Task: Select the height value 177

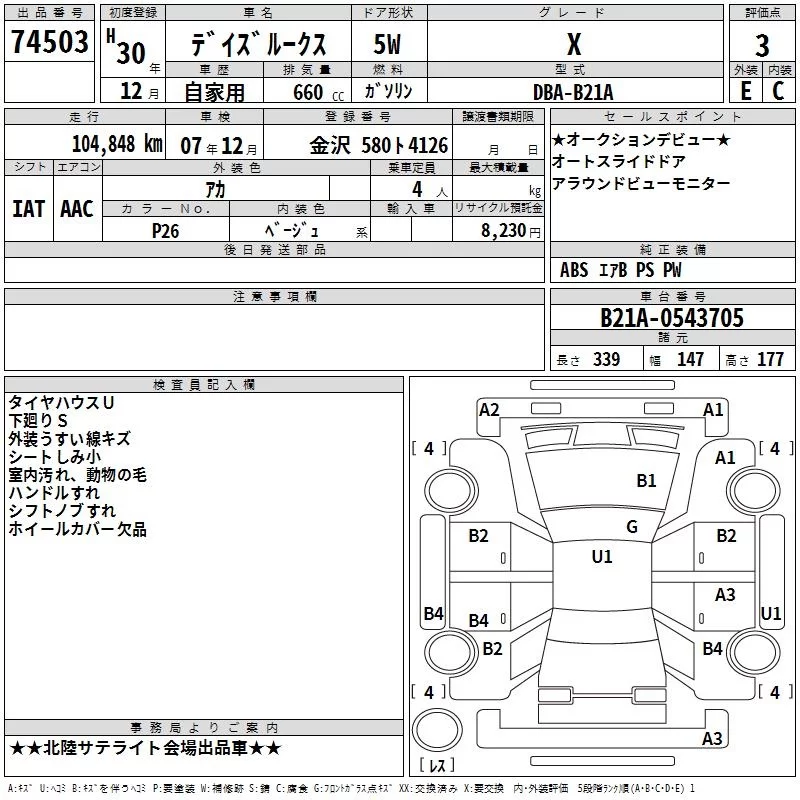Action: 770,359
